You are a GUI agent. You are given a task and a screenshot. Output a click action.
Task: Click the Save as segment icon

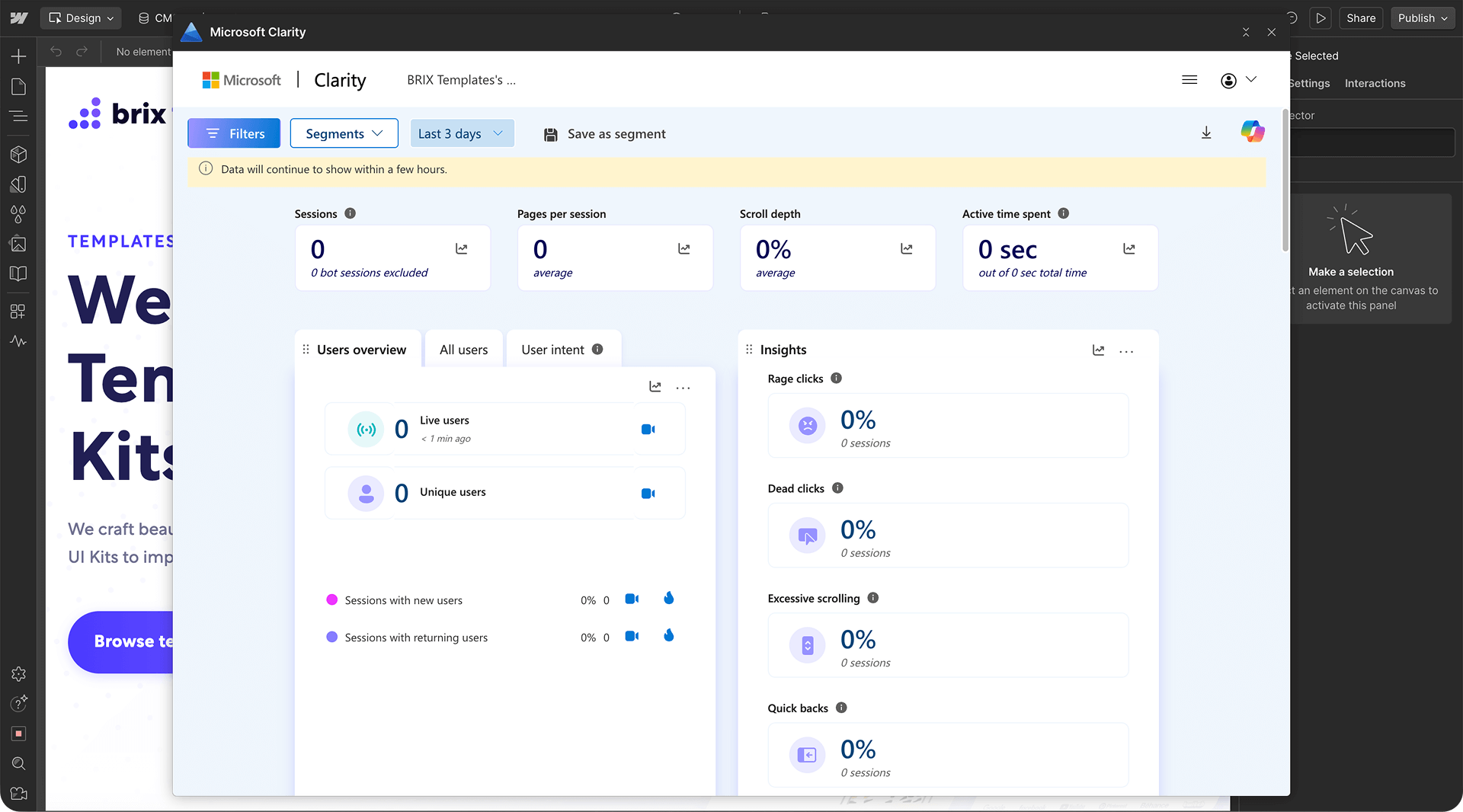(551, 133)
